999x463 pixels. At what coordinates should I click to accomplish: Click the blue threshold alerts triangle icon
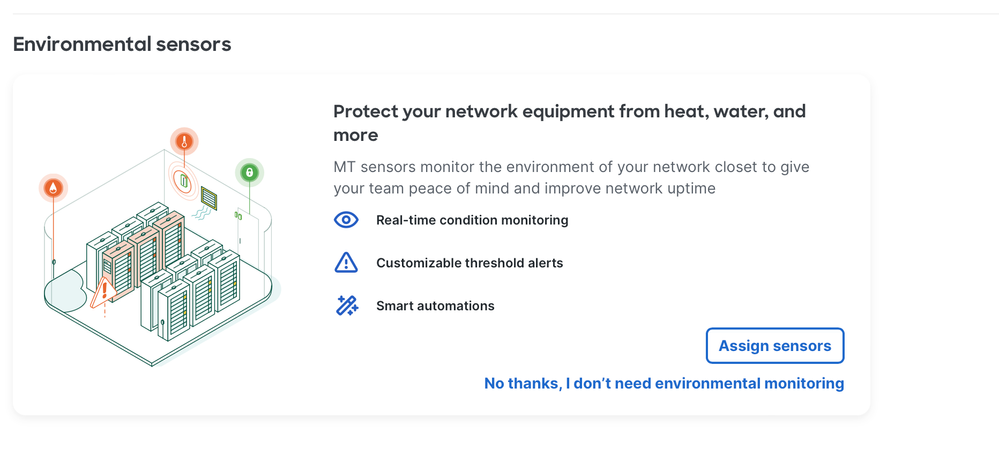click(x=346, y=263)
